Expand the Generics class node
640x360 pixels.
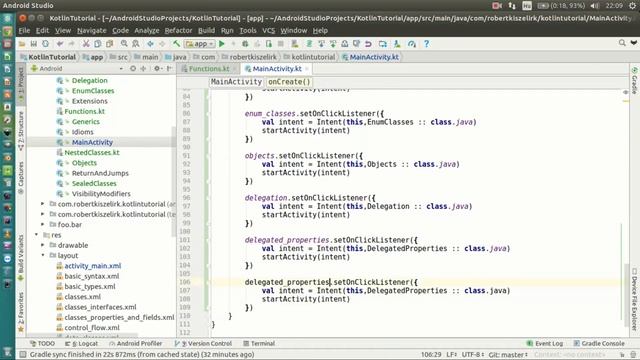coord(67,122)
